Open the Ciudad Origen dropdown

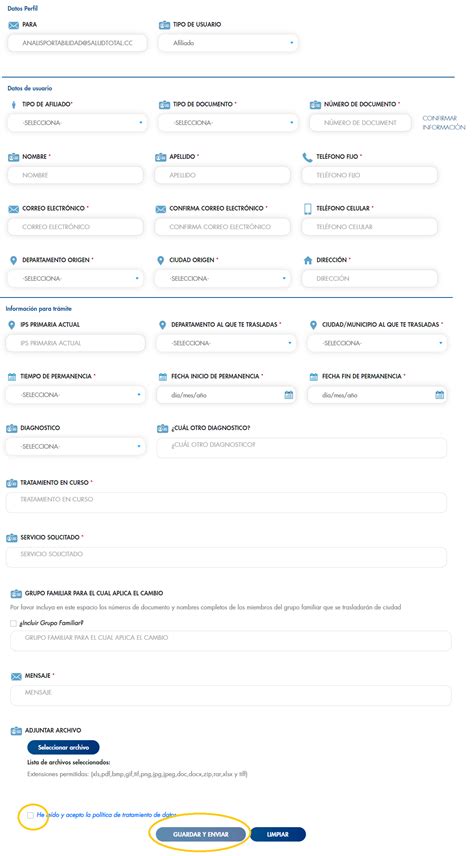pos(223,278)
